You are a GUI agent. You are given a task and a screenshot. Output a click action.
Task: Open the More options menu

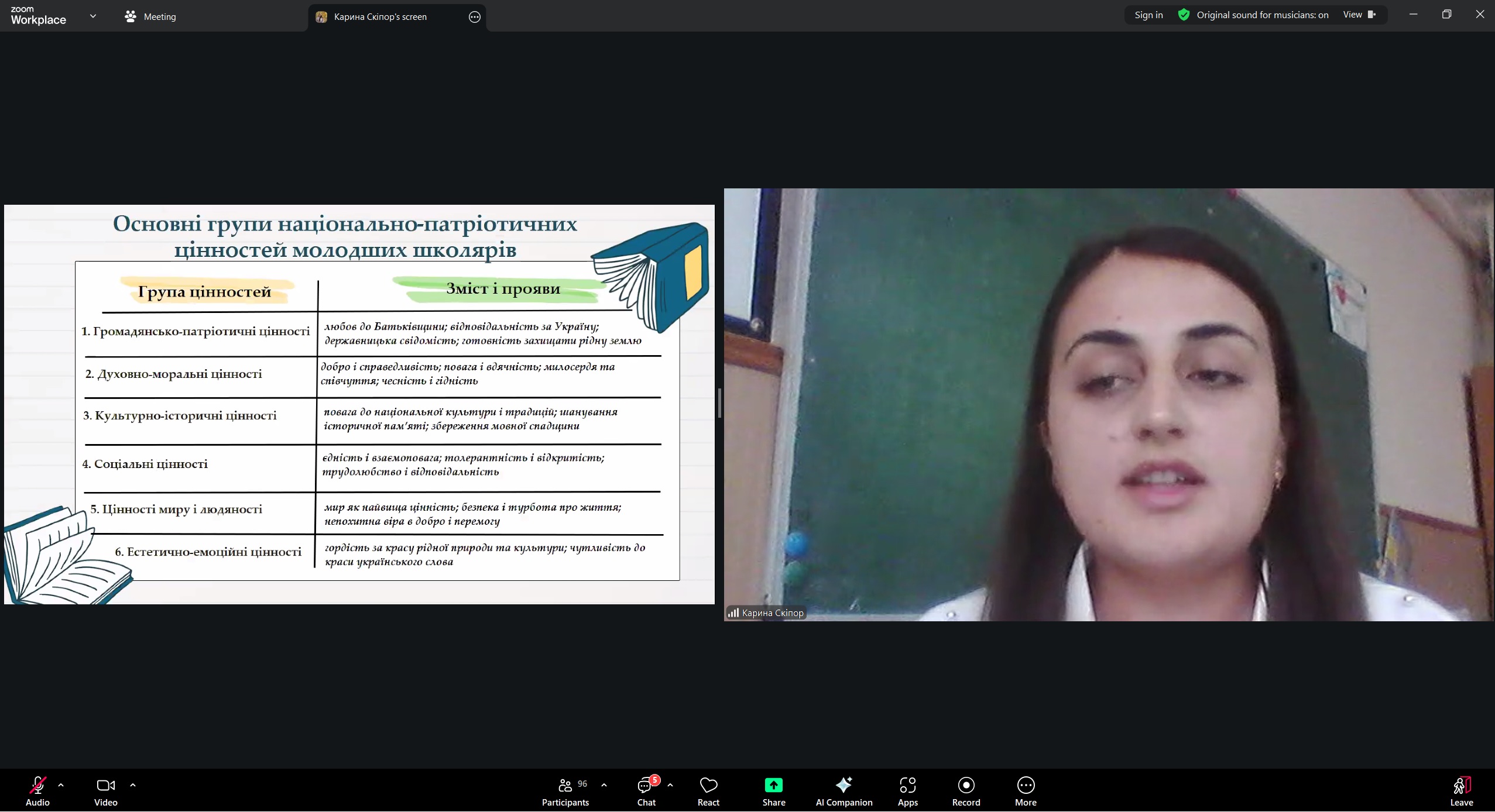click(x=1026, y=786)
